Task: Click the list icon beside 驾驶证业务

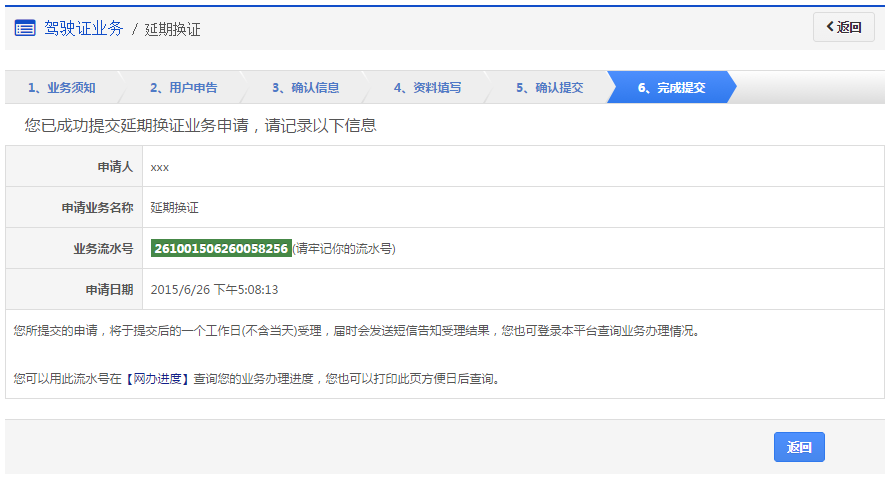Action: pyautogui.click(x=25, y=28)
